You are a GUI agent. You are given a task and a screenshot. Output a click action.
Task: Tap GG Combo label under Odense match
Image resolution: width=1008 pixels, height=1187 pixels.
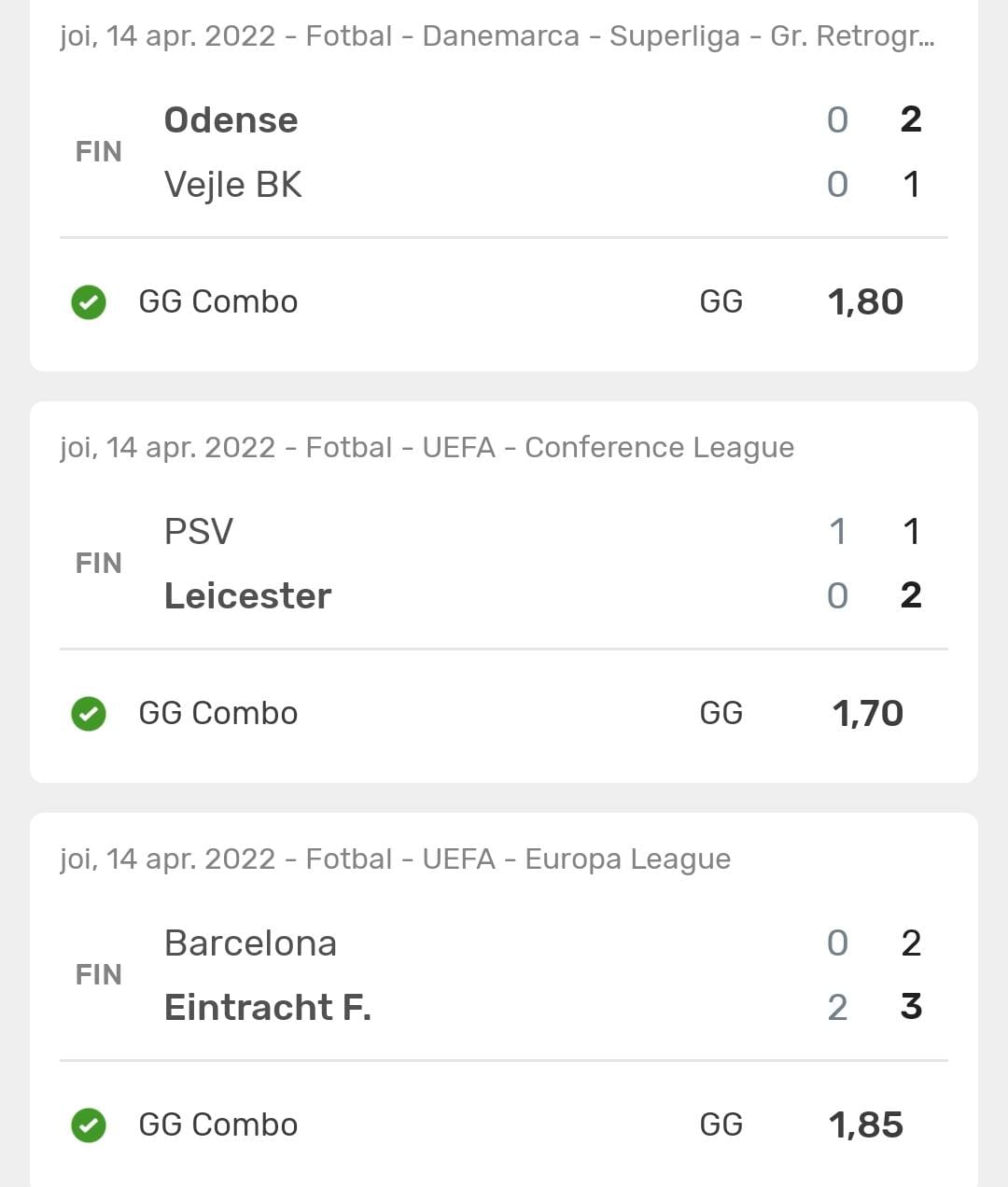218,302
